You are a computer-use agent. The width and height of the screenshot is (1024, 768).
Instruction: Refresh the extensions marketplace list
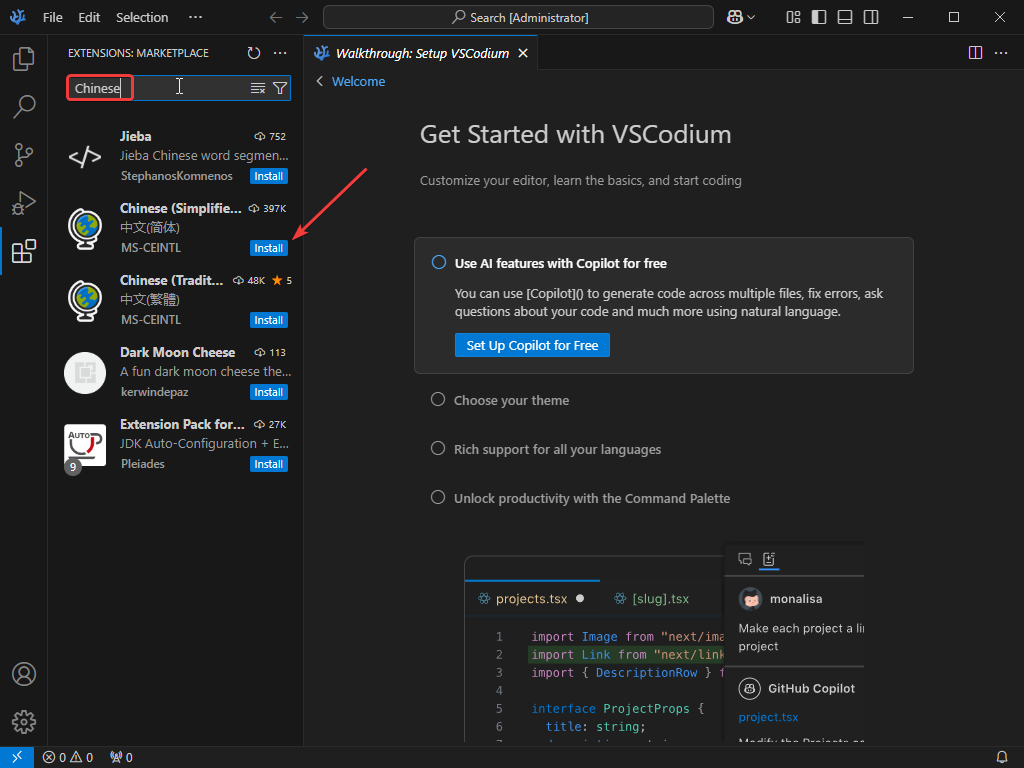254,53
